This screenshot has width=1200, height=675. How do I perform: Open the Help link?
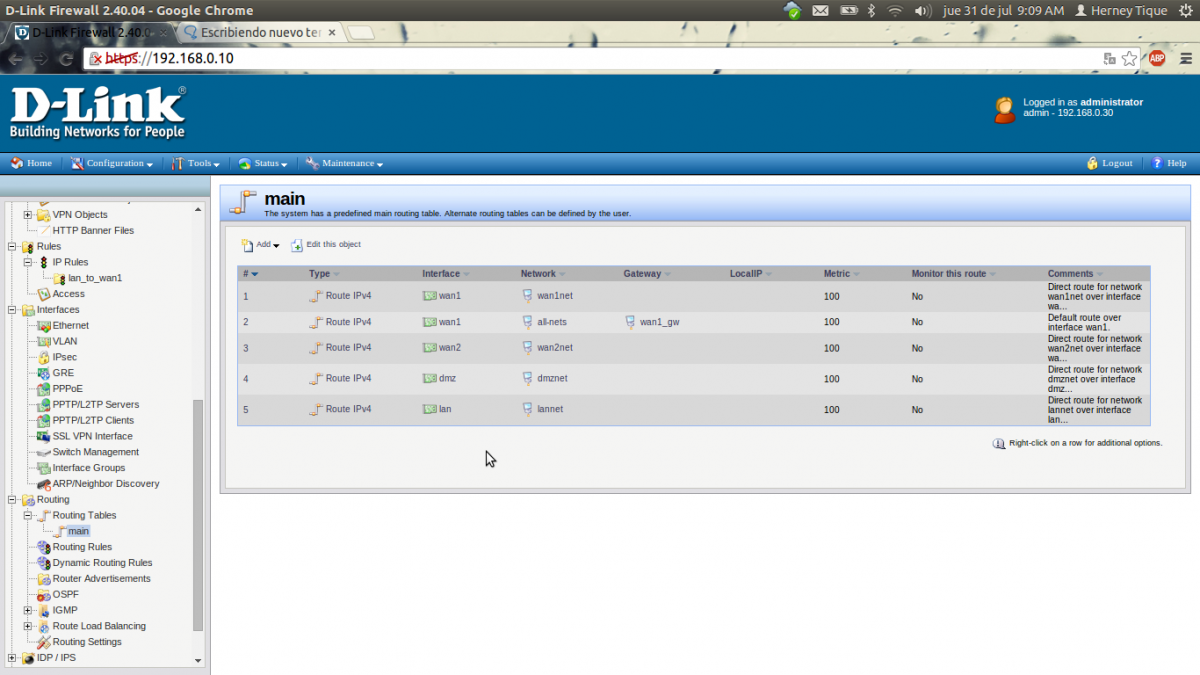click(x=1169, y=163)
